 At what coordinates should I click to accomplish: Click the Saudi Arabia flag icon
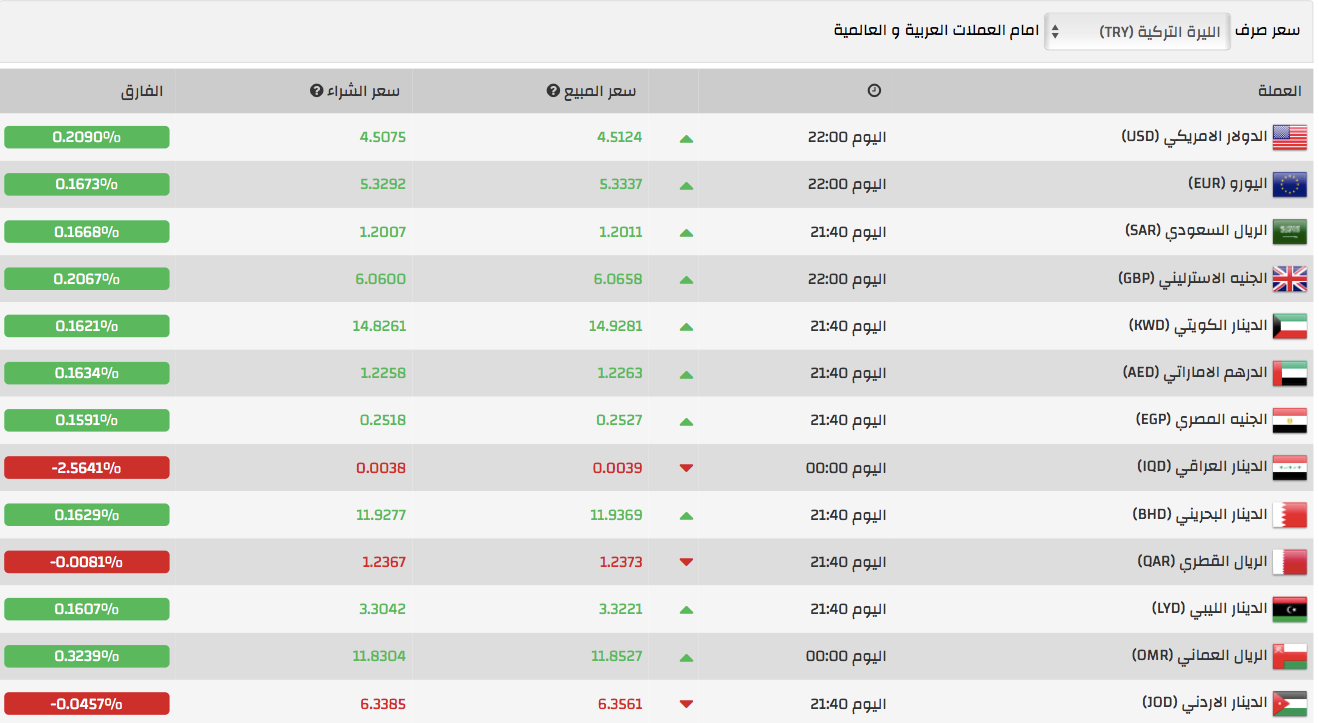(x=1289, y=232)
